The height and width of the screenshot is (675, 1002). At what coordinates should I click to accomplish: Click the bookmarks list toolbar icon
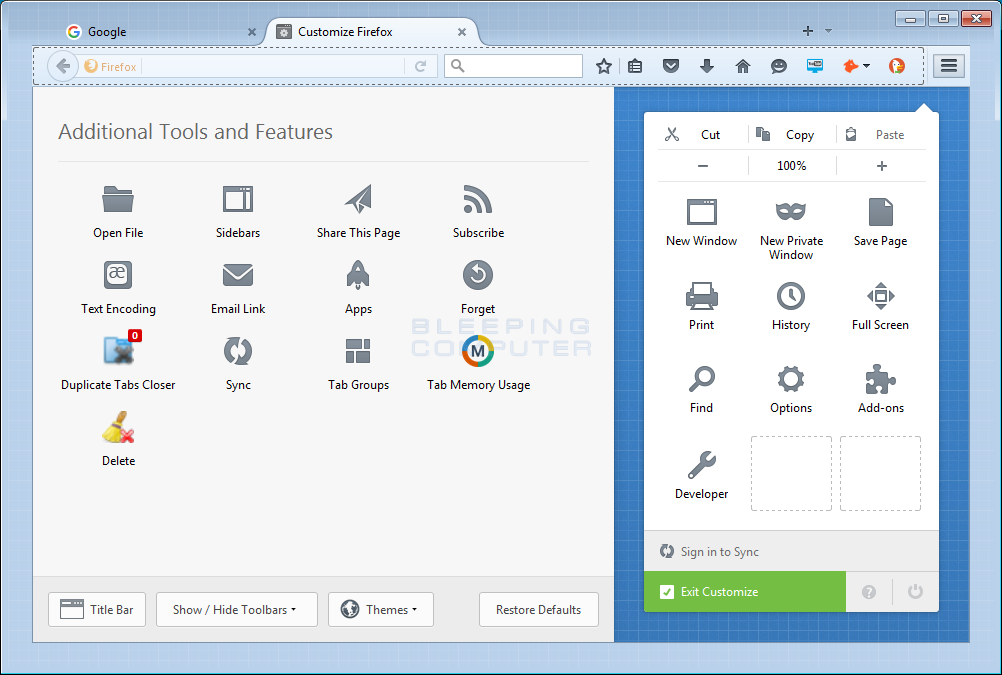click(635, 66)
